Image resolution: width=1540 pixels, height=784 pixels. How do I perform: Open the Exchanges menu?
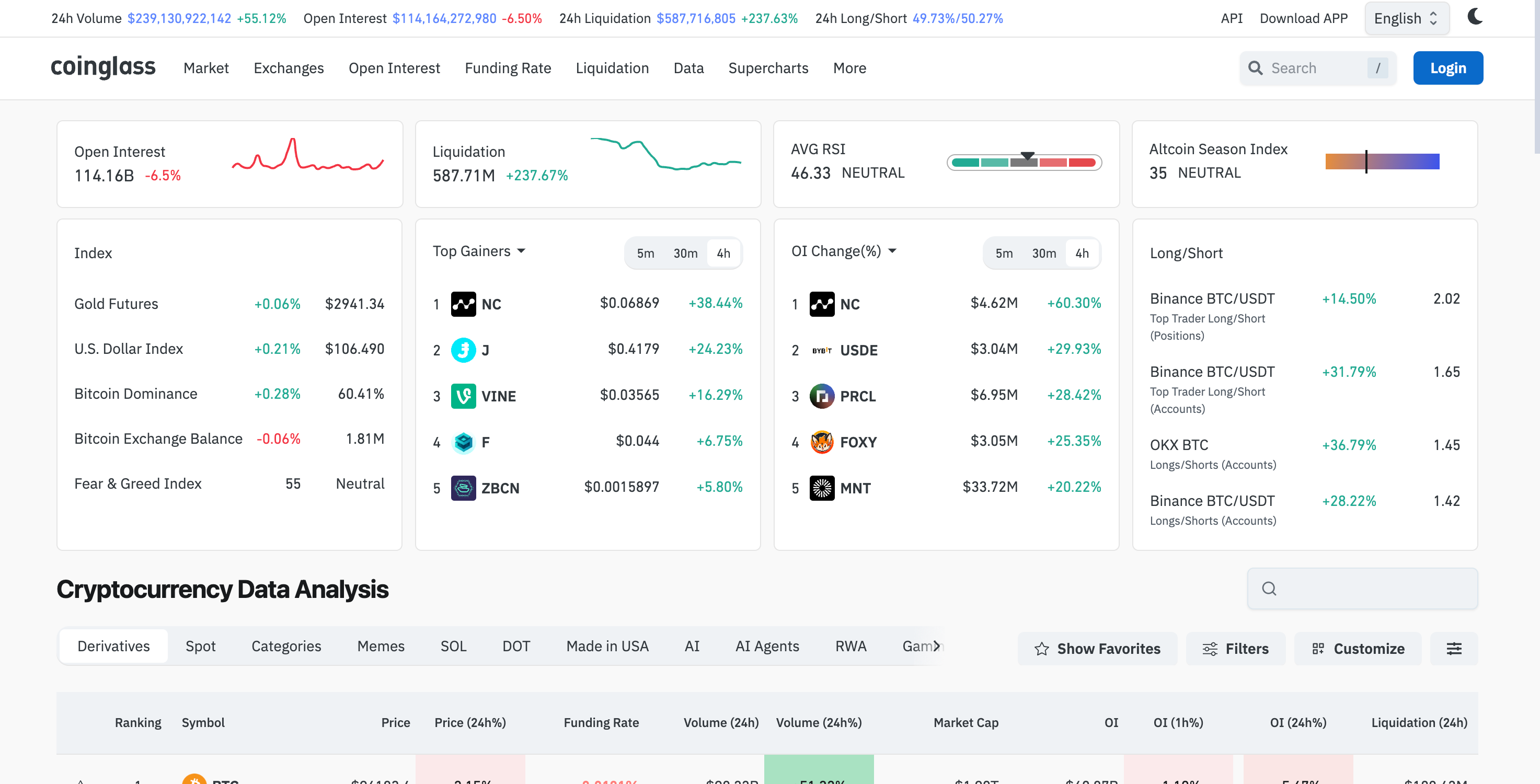289,68
